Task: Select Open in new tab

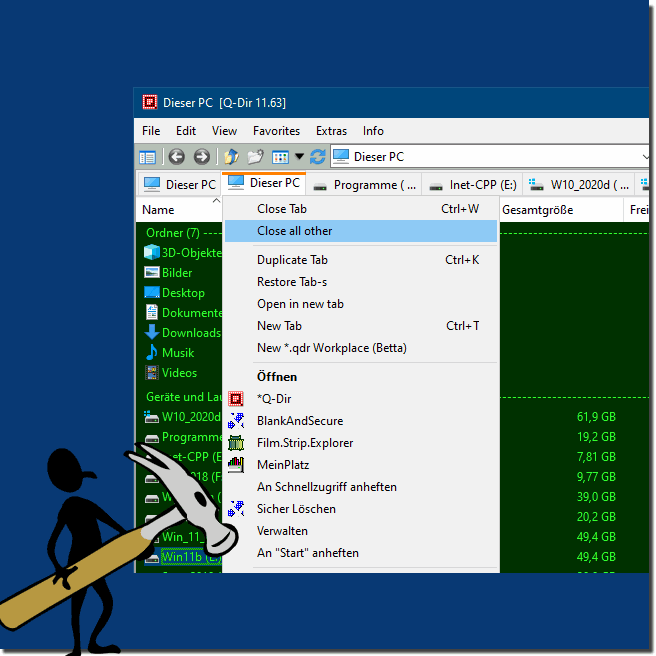Action: (361, 304)
